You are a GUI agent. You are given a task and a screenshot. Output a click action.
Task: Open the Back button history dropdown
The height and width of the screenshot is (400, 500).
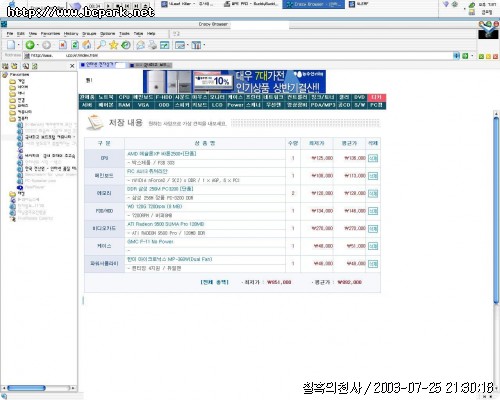(38, 45)
